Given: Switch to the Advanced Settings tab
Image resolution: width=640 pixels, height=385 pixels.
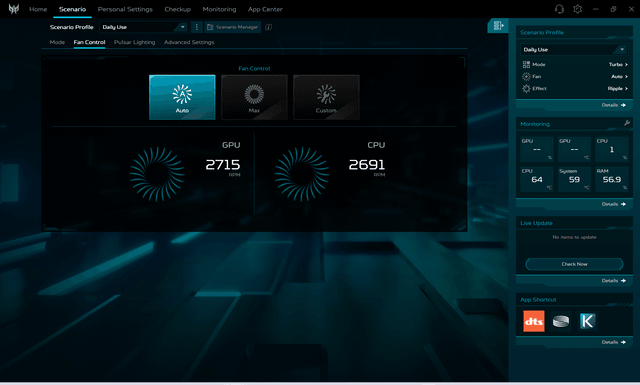Looking at the screenshot, I should (189, 42).
